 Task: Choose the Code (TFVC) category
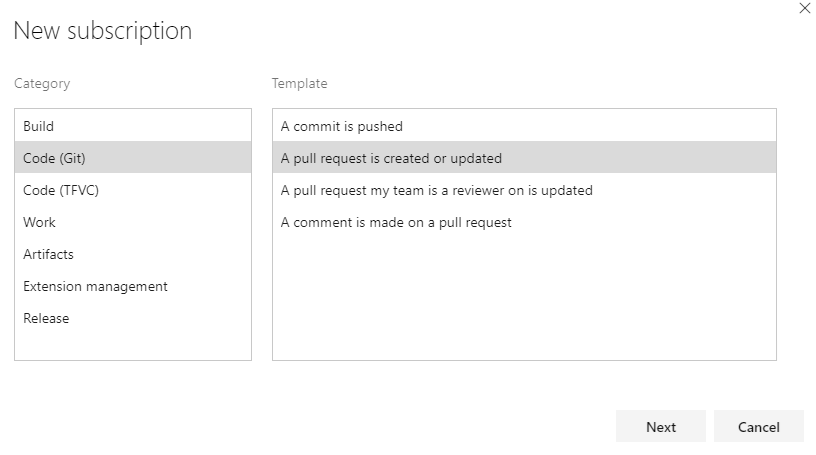(61, 190)
